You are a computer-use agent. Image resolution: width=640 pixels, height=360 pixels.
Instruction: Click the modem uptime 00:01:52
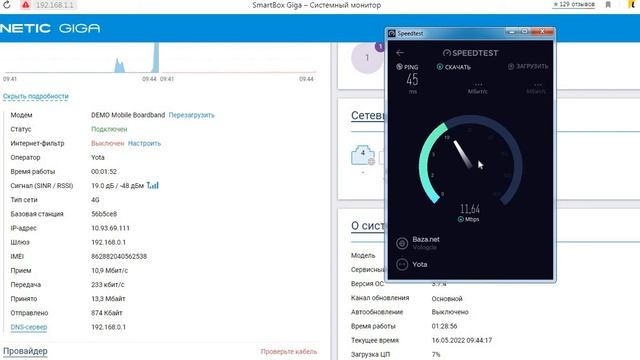[x=104, y=171]
